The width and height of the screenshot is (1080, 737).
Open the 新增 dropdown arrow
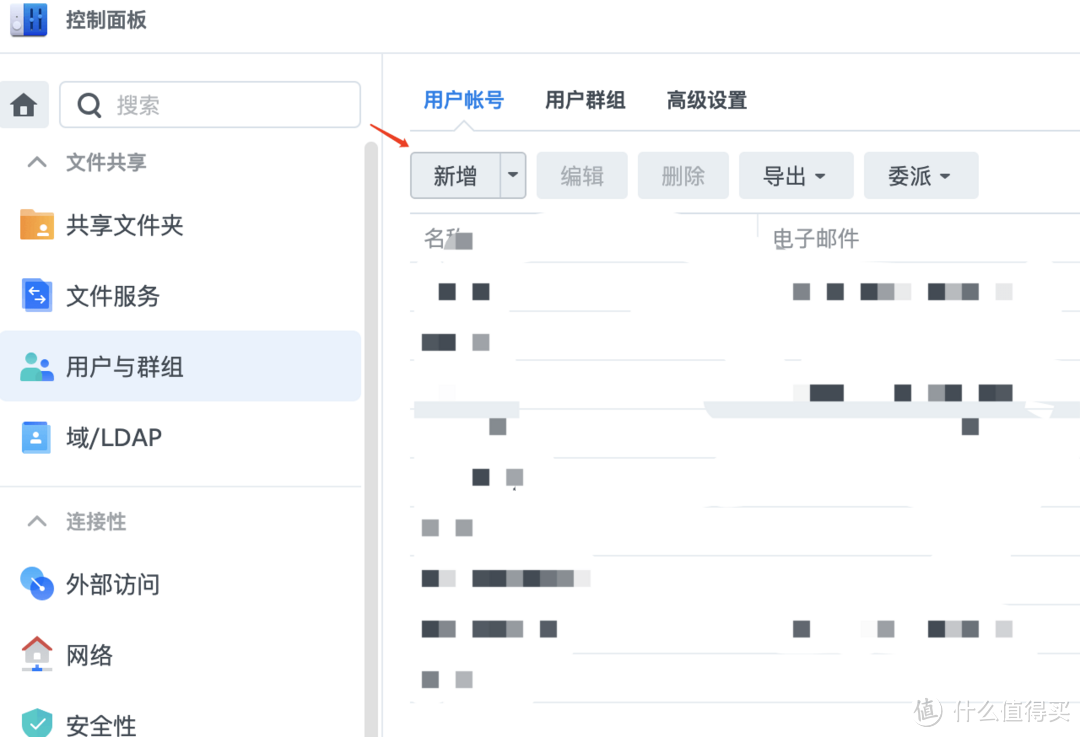tap(512, 175)
